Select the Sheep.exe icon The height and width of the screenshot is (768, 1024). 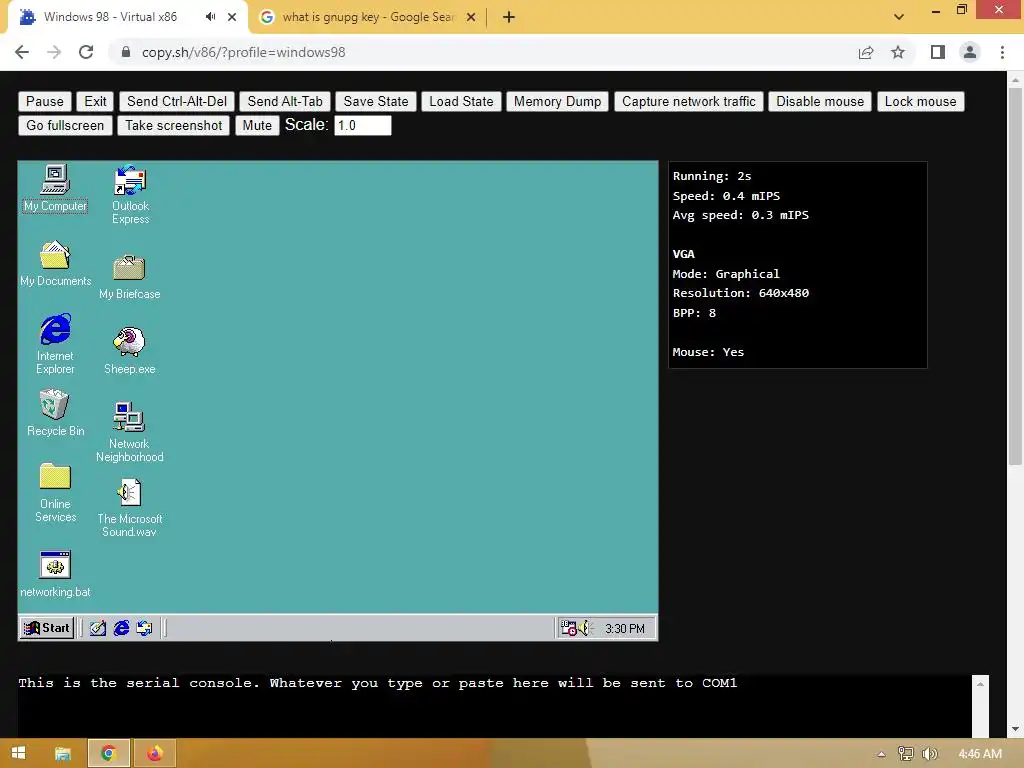click(x=129, y=351)
